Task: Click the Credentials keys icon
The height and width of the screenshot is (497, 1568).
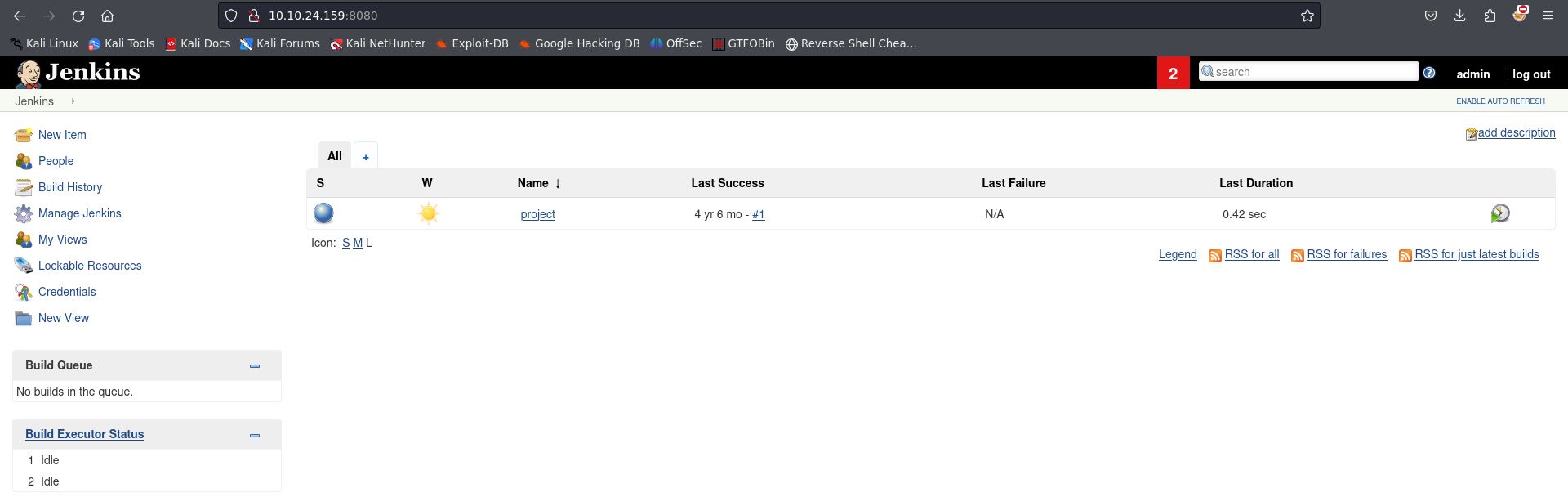Action: (x=24, y=292)
